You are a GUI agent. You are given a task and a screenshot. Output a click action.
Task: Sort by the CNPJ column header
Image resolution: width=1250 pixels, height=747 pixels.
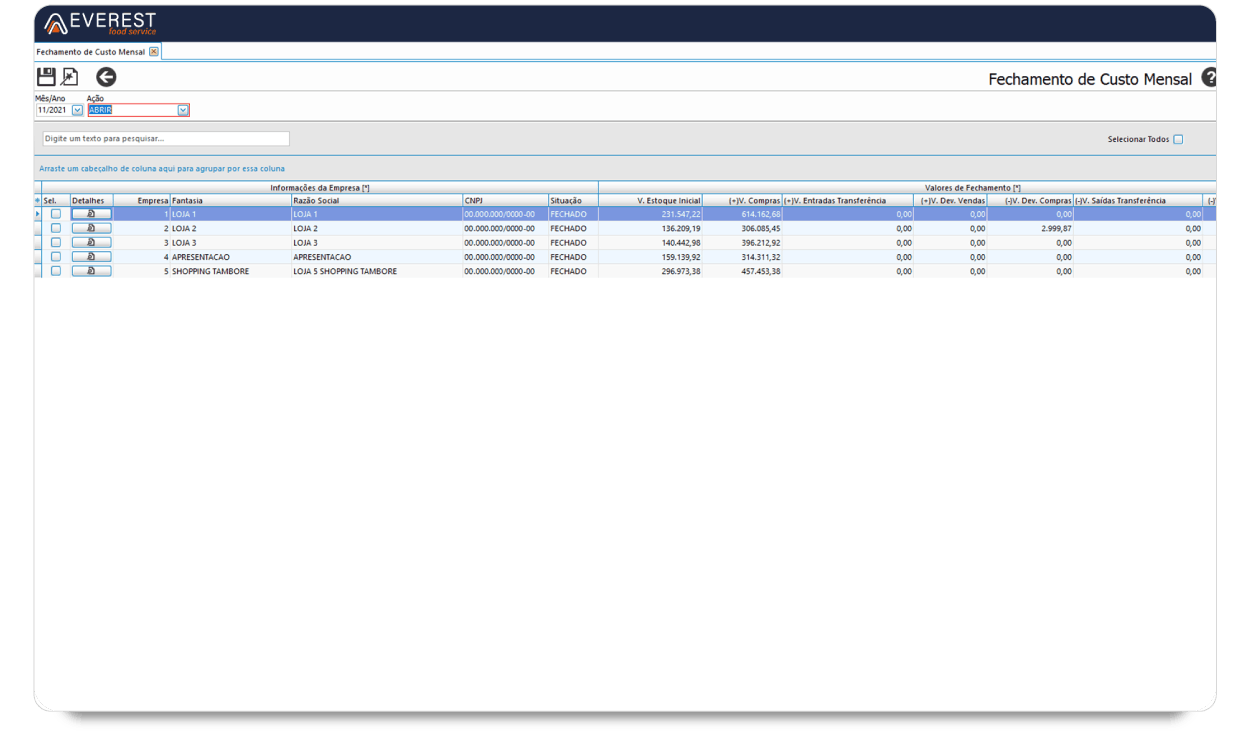coord(504,201)
